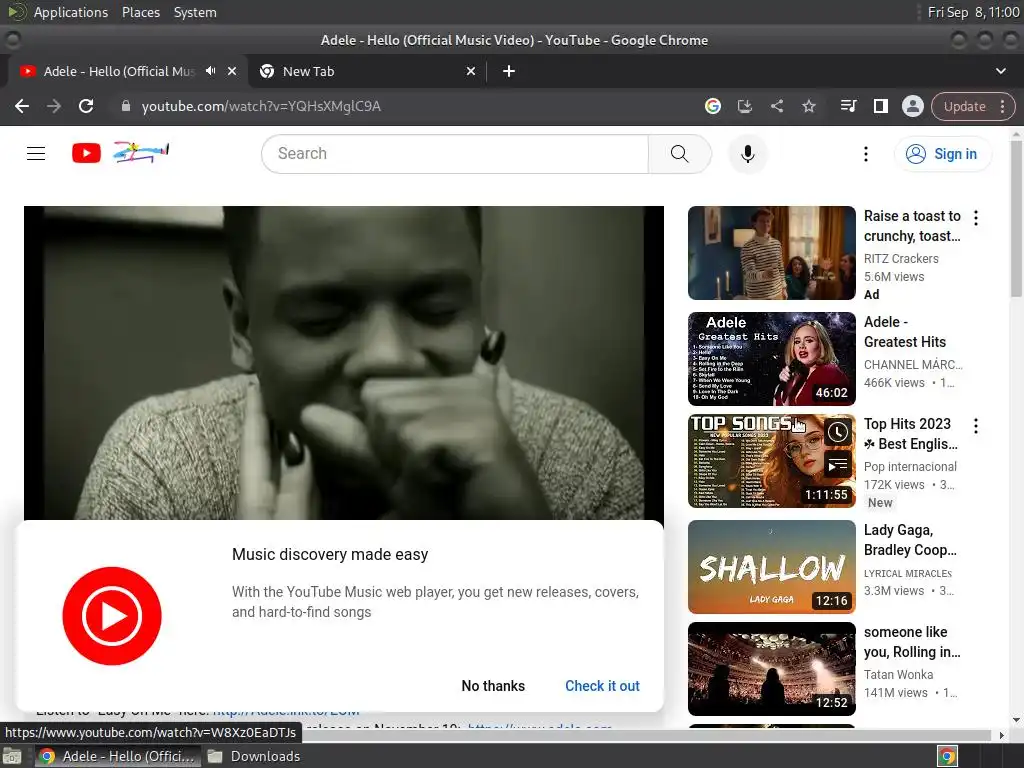Switch to Adele - Hello taskbar window

point(116,756)
